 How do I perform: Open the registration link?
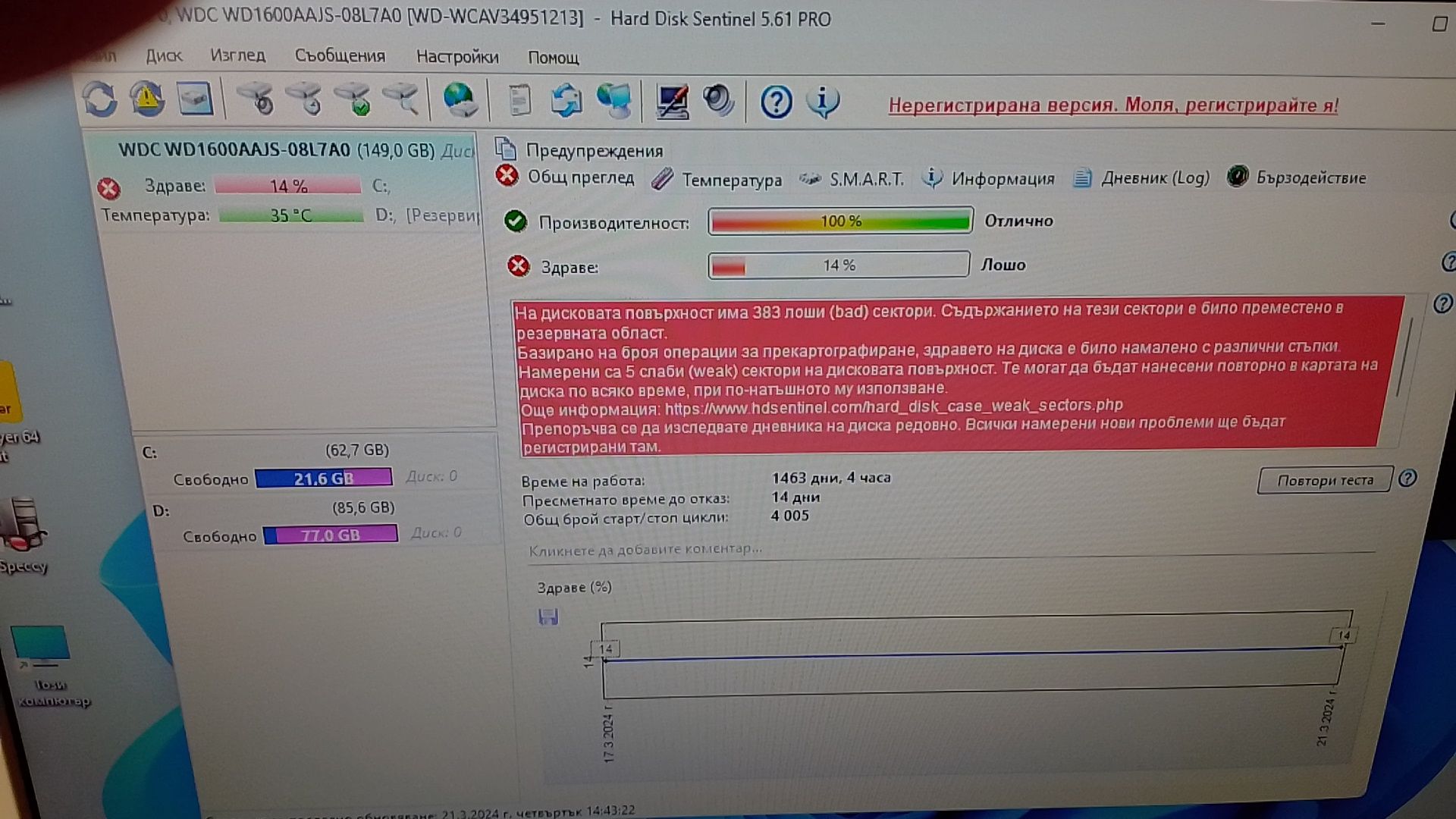1112,105
